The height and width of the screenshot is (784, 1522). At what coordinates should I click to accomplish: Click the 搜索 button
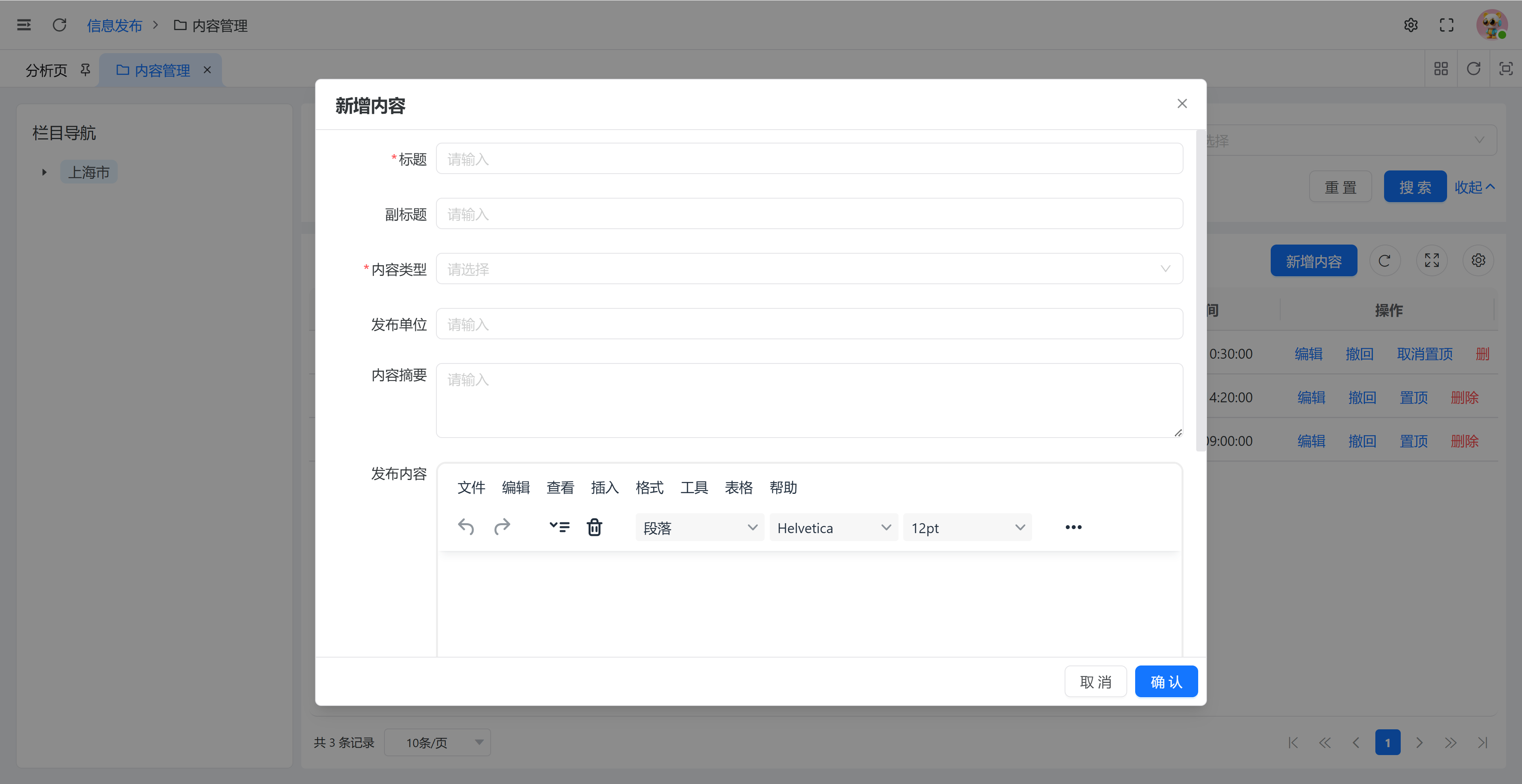(1415, 187)
